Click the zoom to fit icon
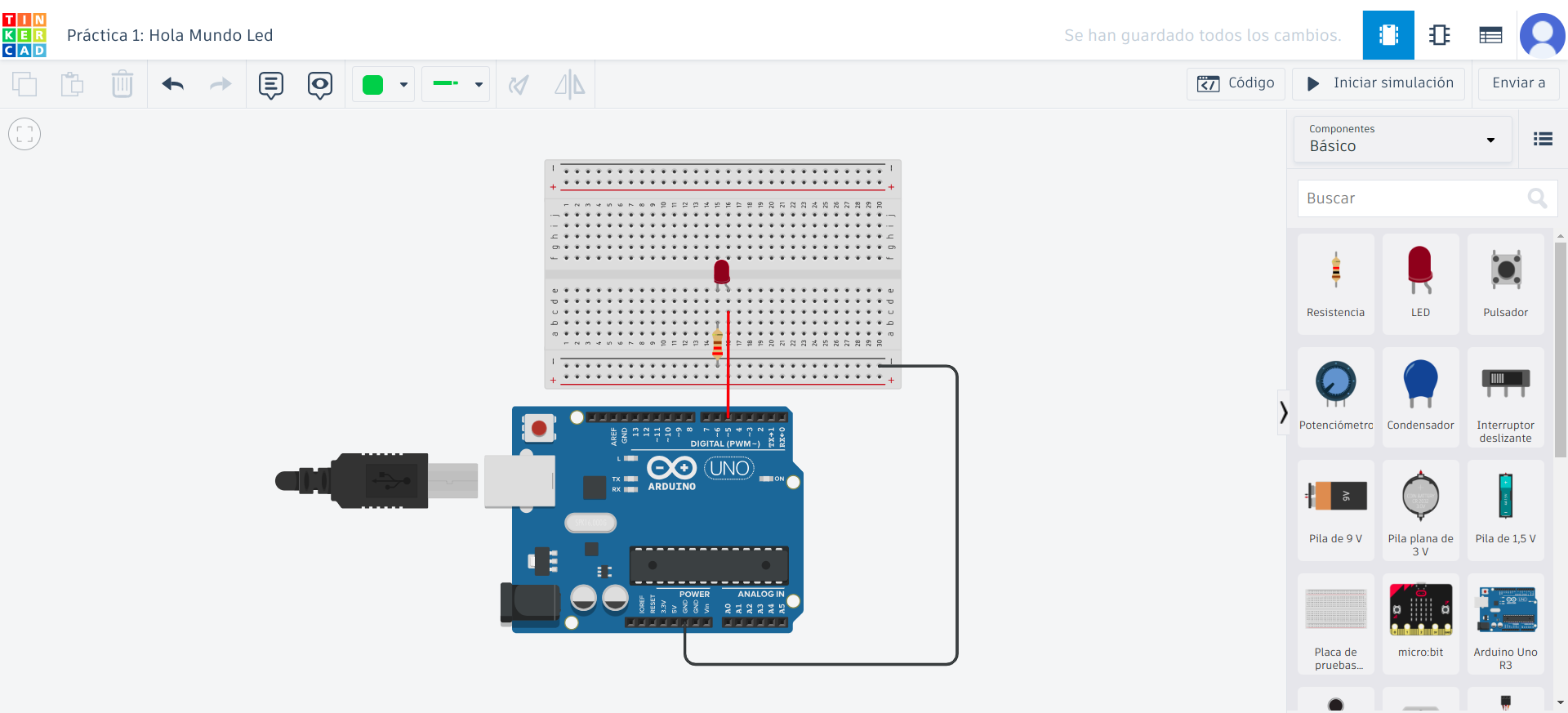This screenshot has width=1568, height=713. tap(24, 134)
